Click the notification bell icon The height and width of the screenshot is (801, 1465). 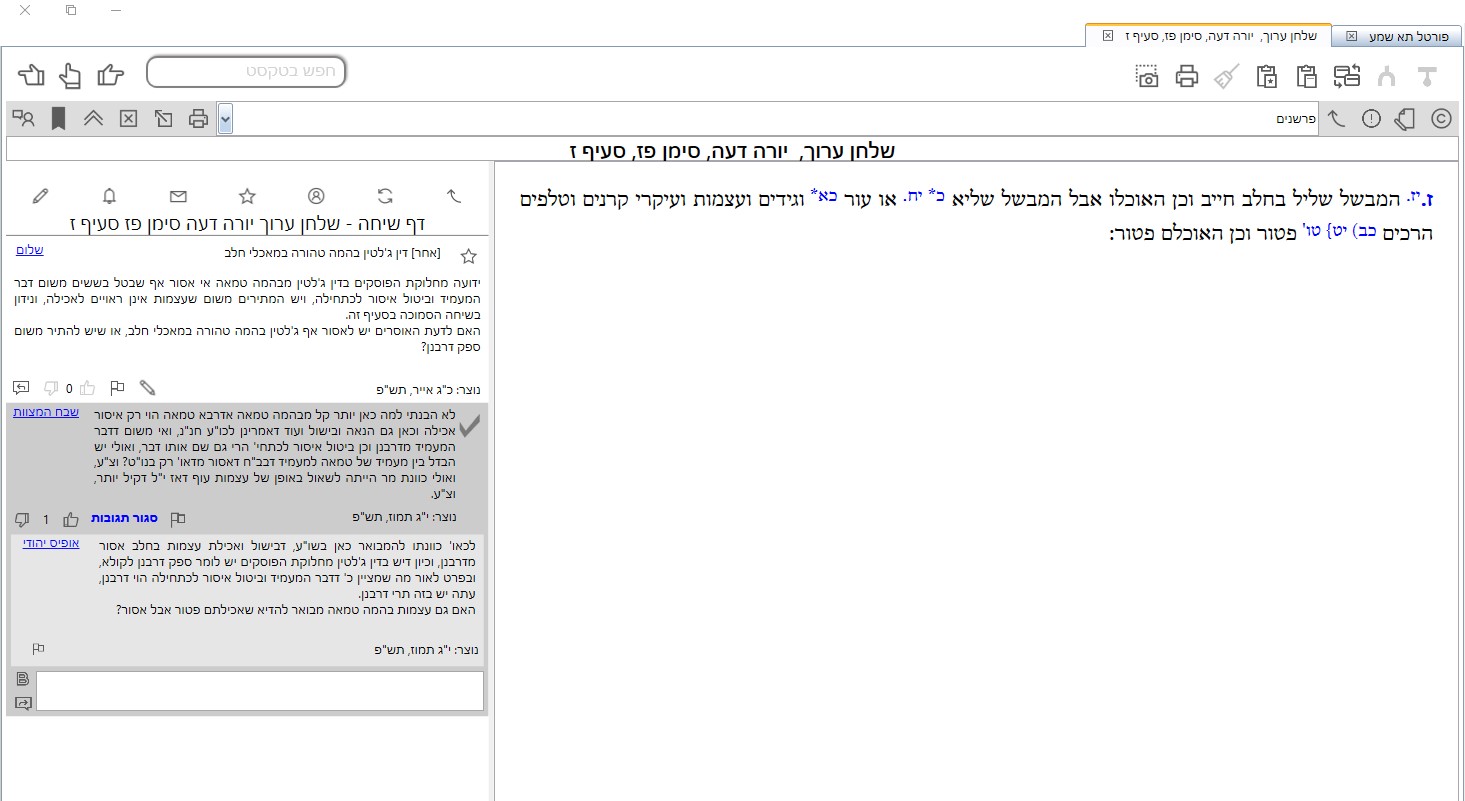pyautogui.click(x=109, y=195)
